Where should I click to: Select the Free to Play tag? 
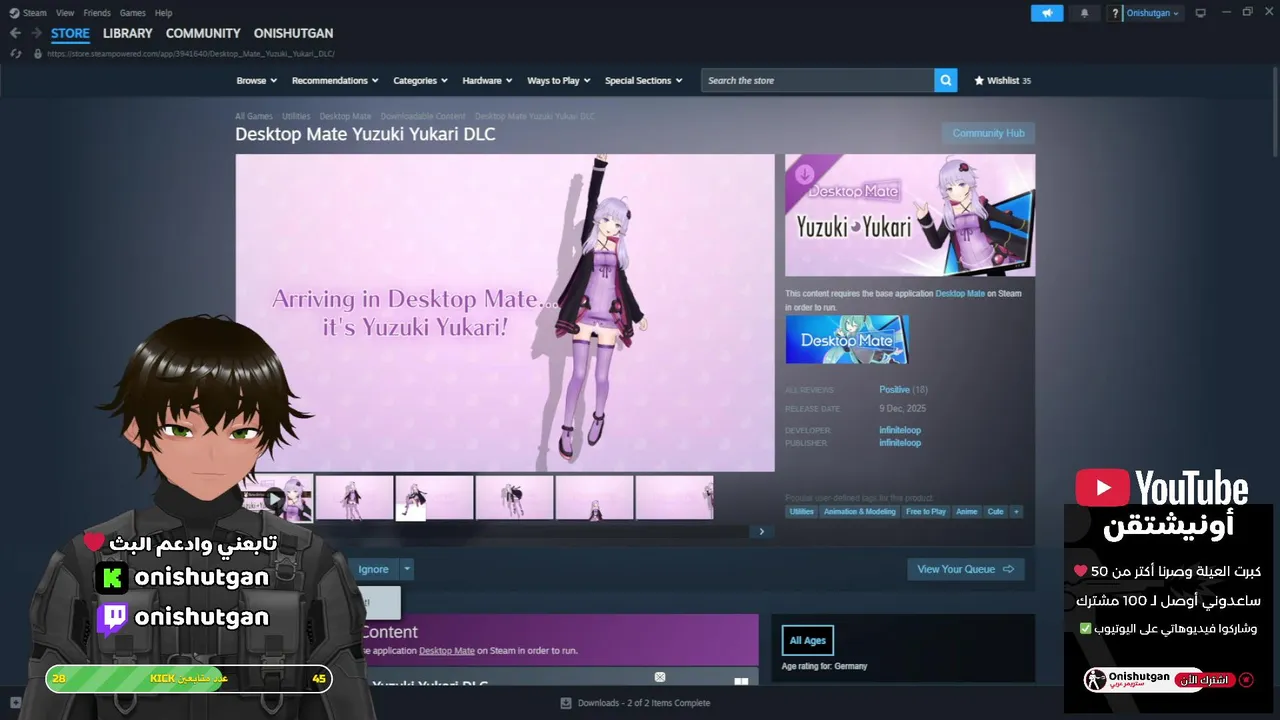pos(926,511)
